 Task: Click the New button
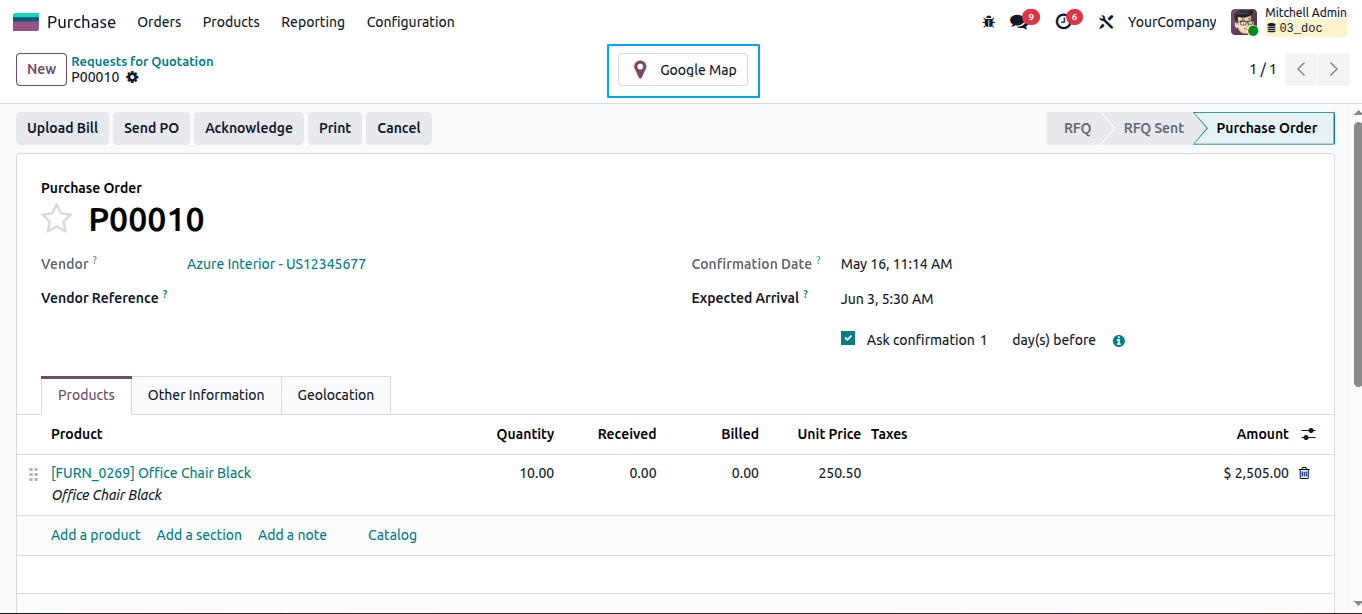[x=41, y=69]
